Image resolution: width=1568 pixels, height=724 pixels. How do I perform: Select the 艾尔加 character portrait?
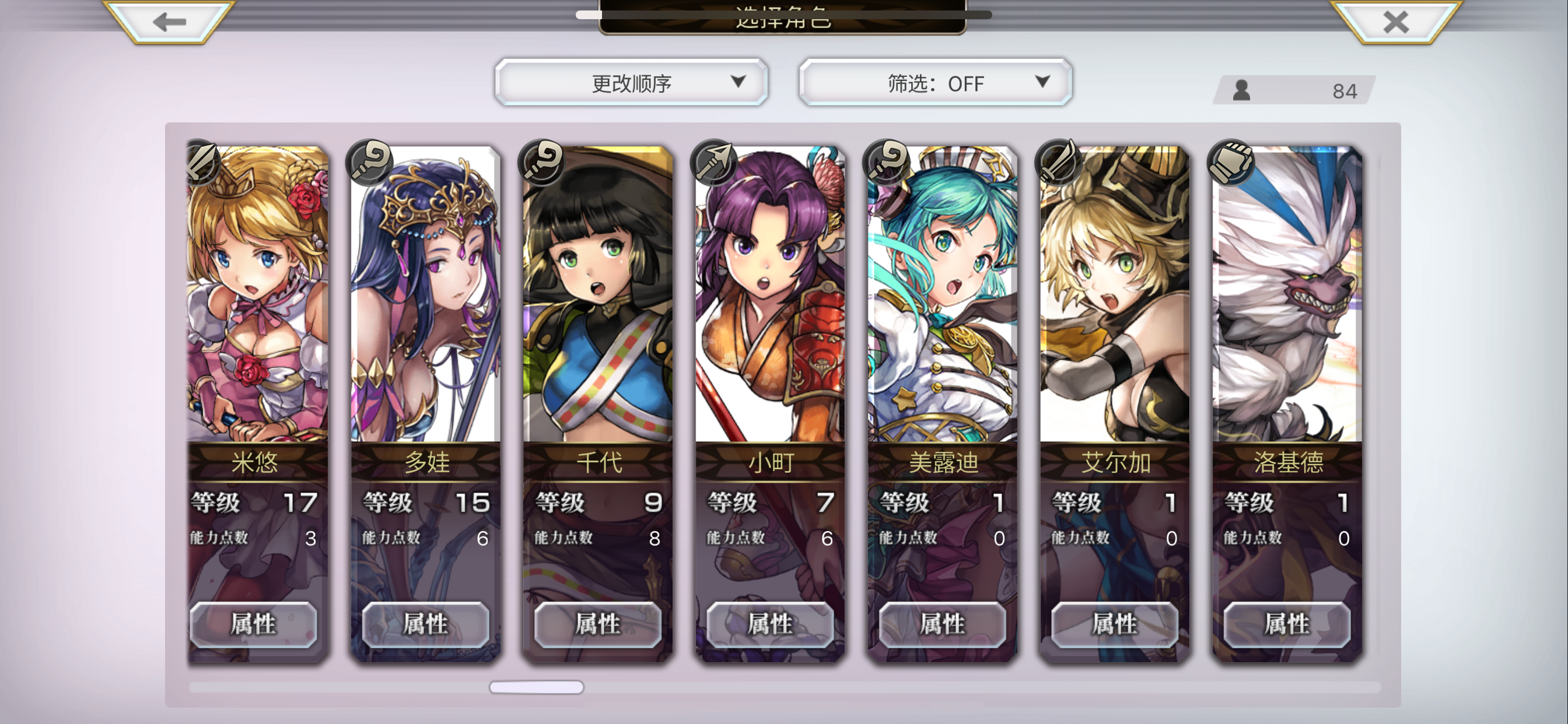click(1115, 294)
